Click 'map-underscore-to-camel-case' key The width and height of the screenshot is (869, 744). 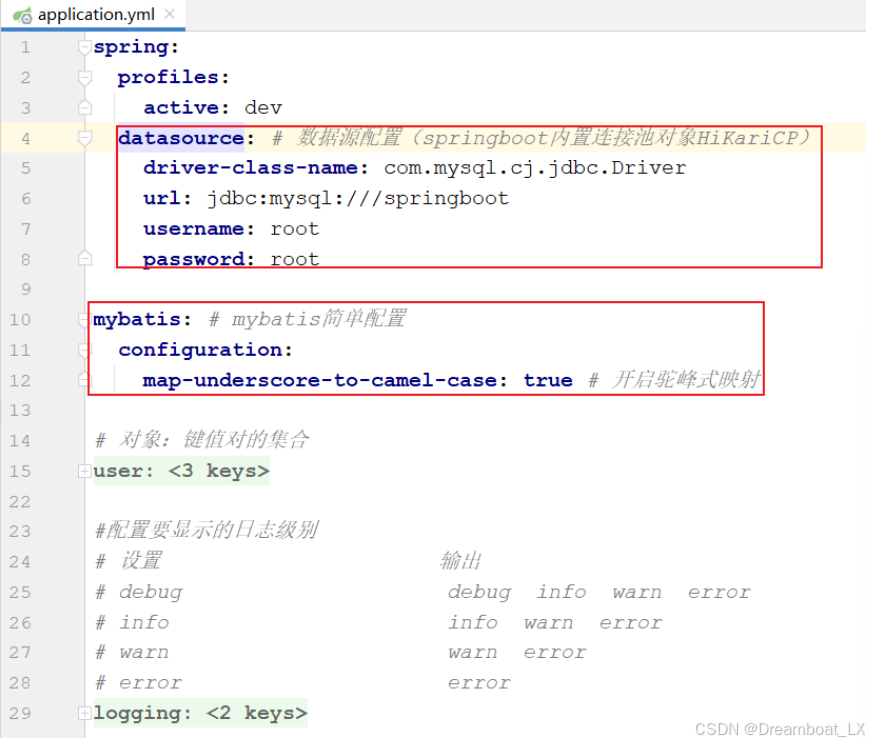tap(320, 380)
